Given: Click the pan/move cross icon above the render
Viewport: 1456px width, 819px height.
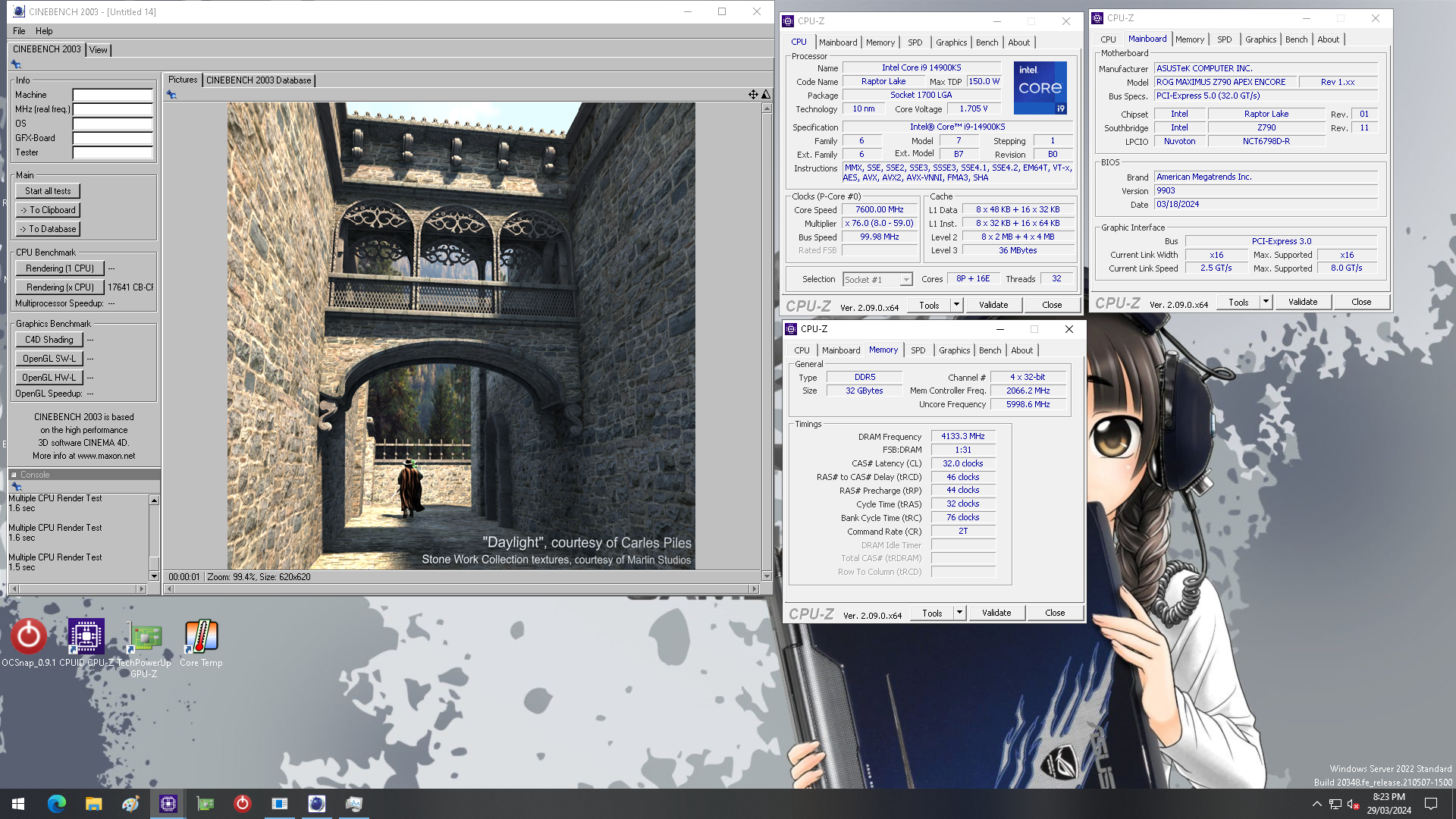Looking at the screenshot, I should point(753,95).
